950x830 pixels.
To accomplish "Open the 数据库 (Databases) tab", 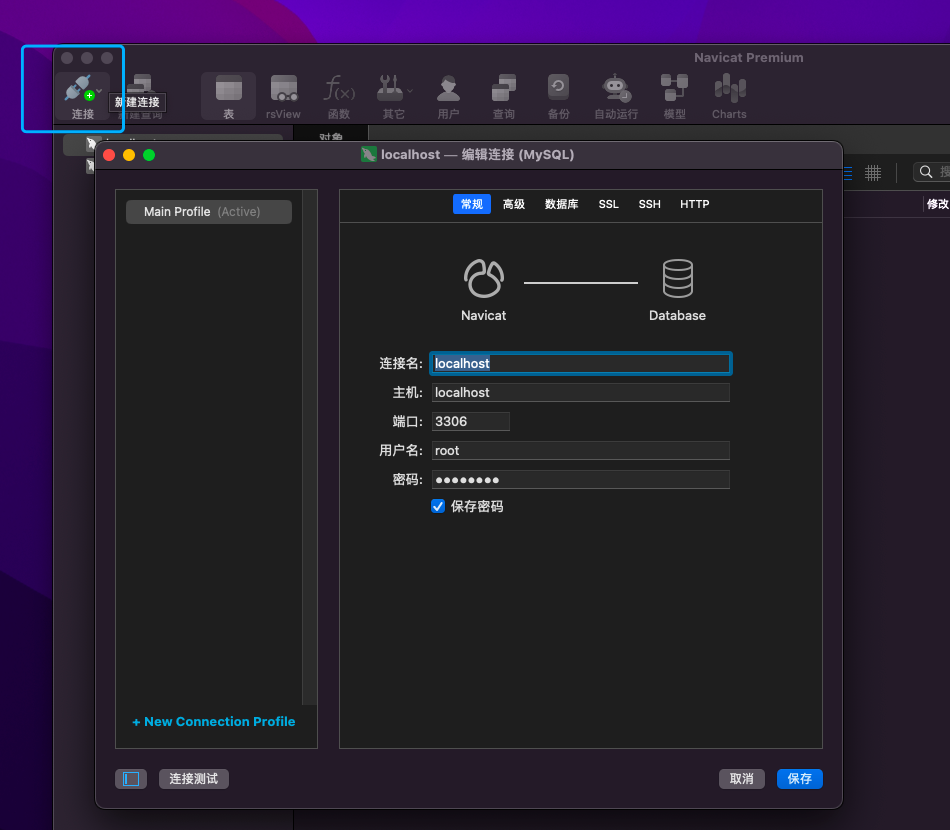I will pos(562,204).
